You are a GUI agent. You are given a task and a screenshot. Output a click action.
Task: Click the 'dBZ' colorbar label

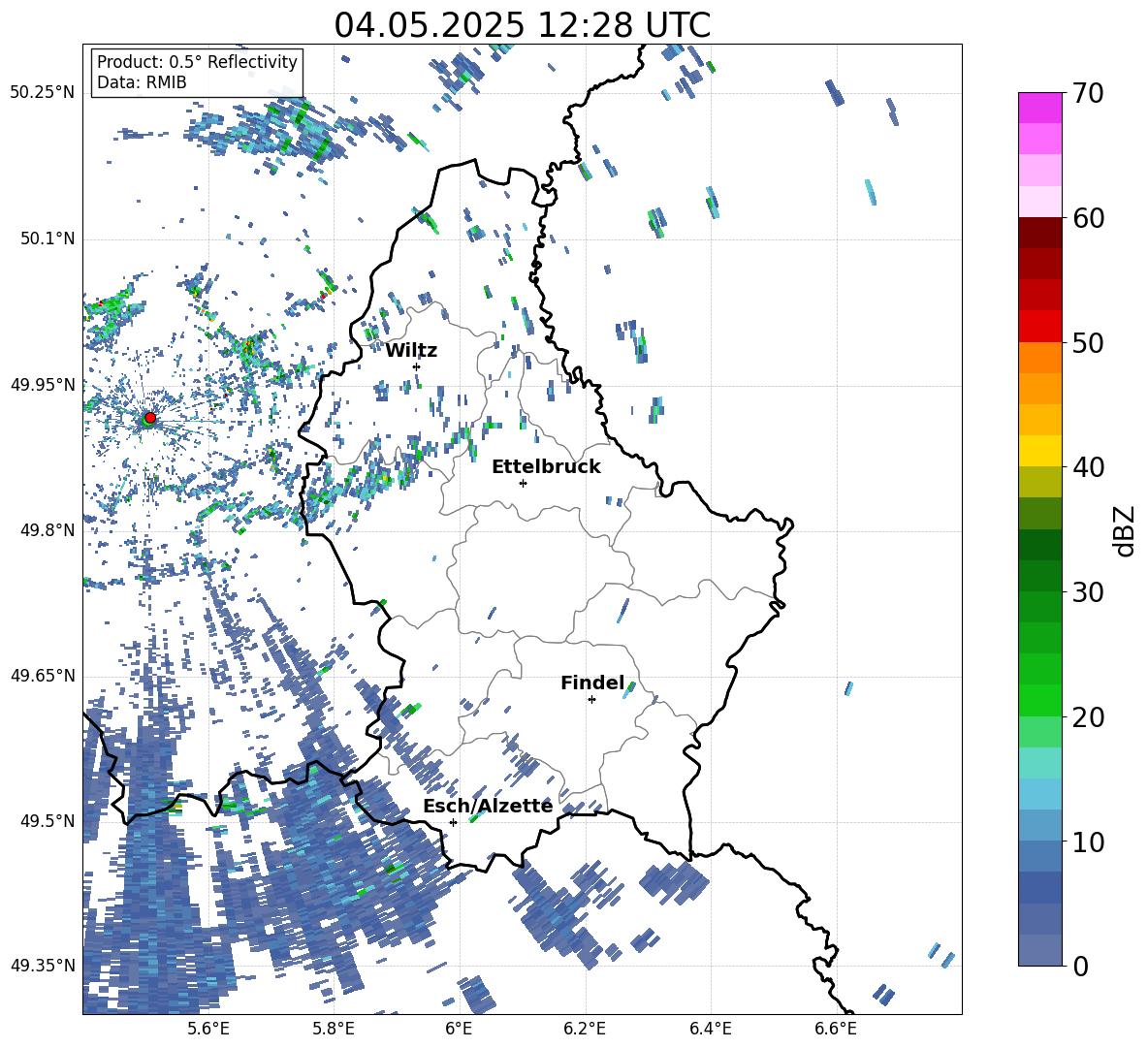(x=1126, y=530)
